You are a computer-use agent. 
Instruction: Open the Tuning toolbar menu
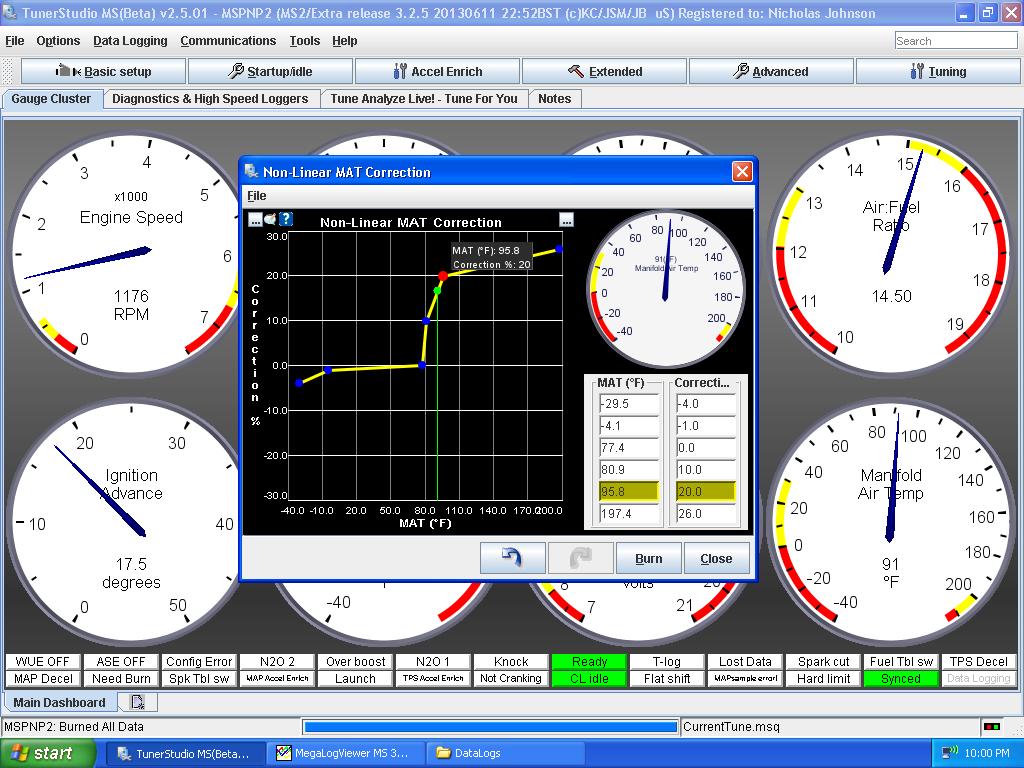pos(938,72)
